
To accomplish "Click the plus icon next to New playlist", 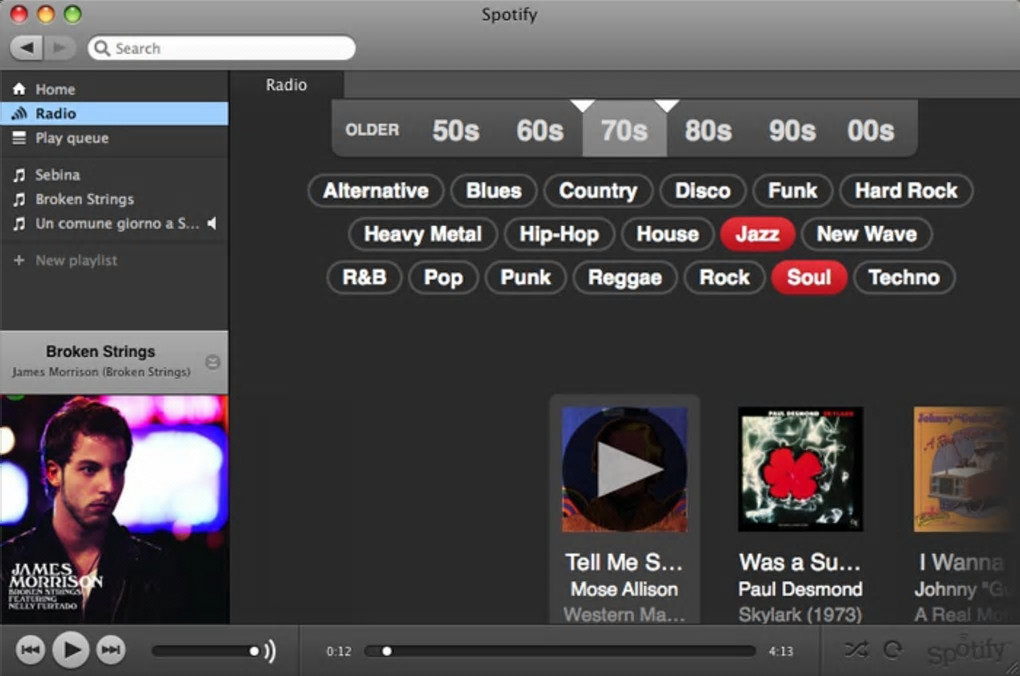I will coord(19,260).
